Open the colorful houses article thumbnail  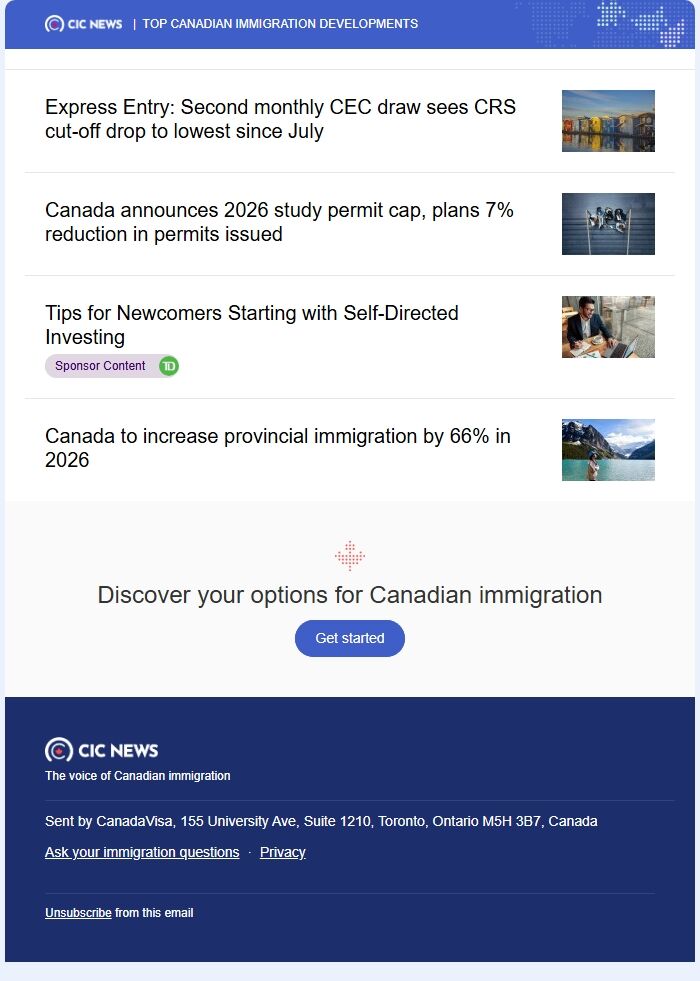[x=607, y=120]
